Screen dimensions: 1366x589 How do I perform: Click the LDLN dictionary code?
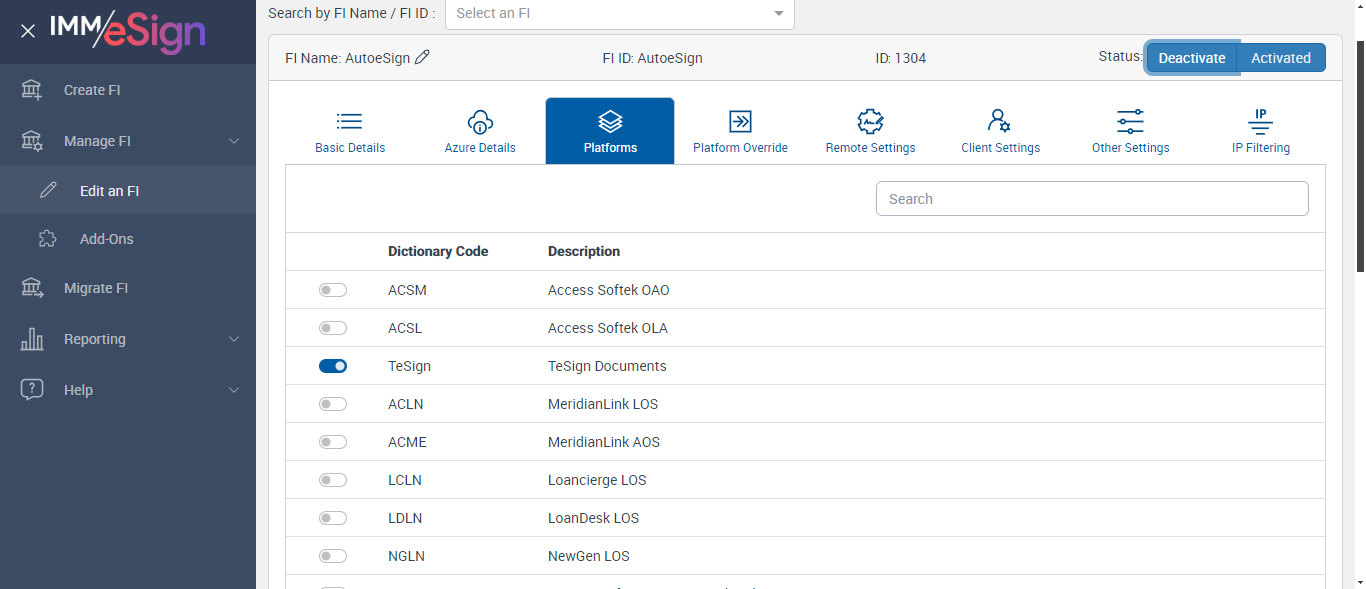click(x=405, y=518)
